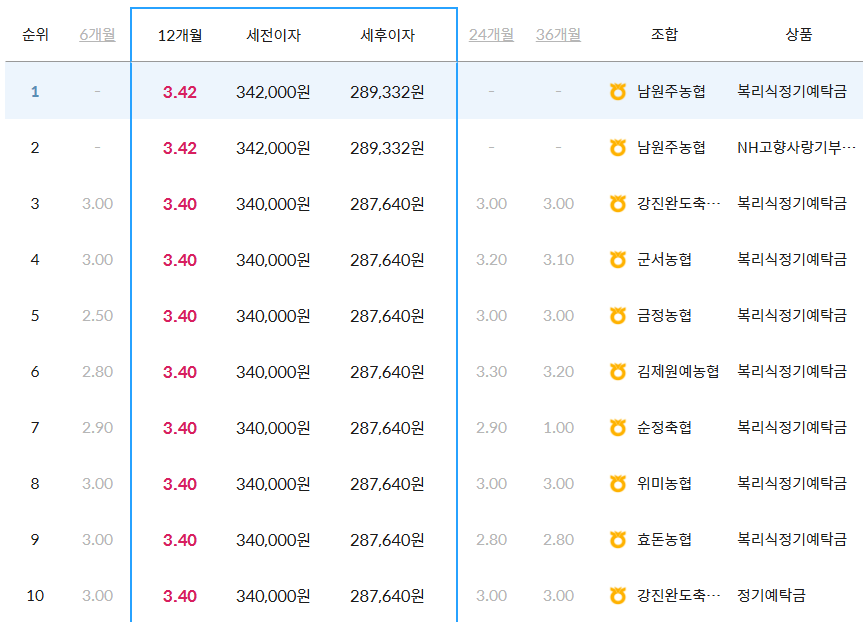Click rank number 1
The height and width of the screenshot is (622, 863).
[35, 91]
